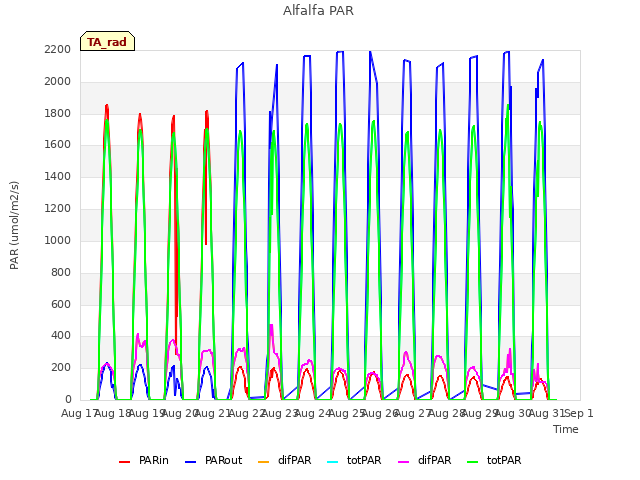Click the Aug 28 x-axis date label
Image resolution: width=640 pixels, height=480 pixels.
(446, 413)
